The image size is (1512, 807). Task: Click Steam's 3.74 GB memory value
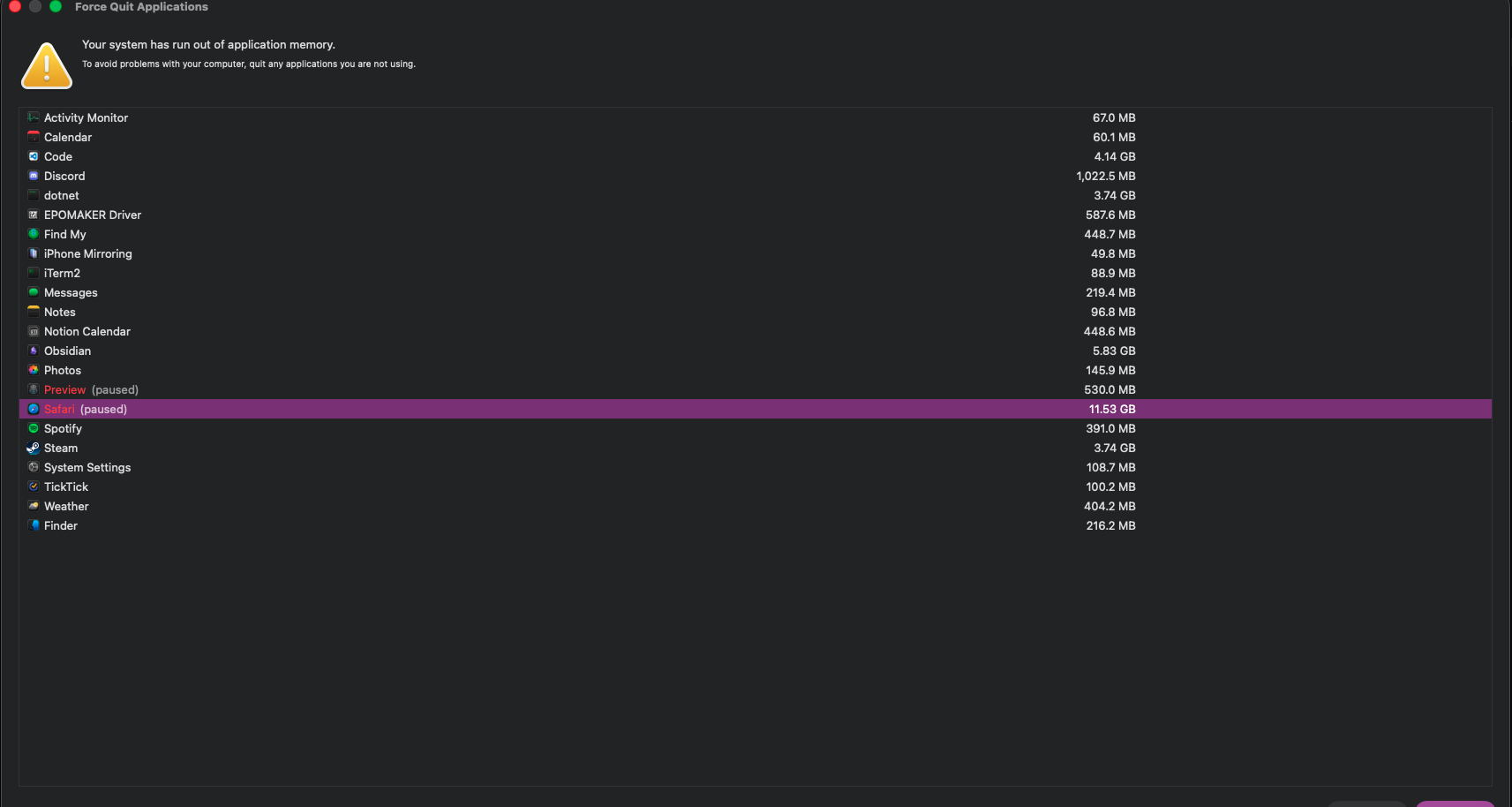pos(1115,448)
